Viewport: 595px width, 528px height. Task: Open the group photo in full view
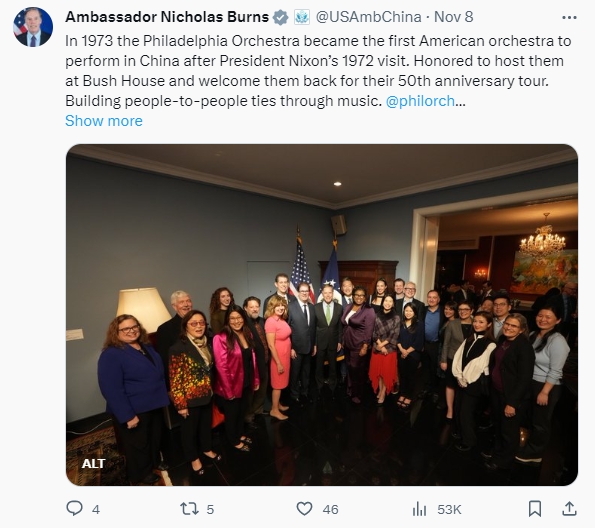click(x=322, y=315)
